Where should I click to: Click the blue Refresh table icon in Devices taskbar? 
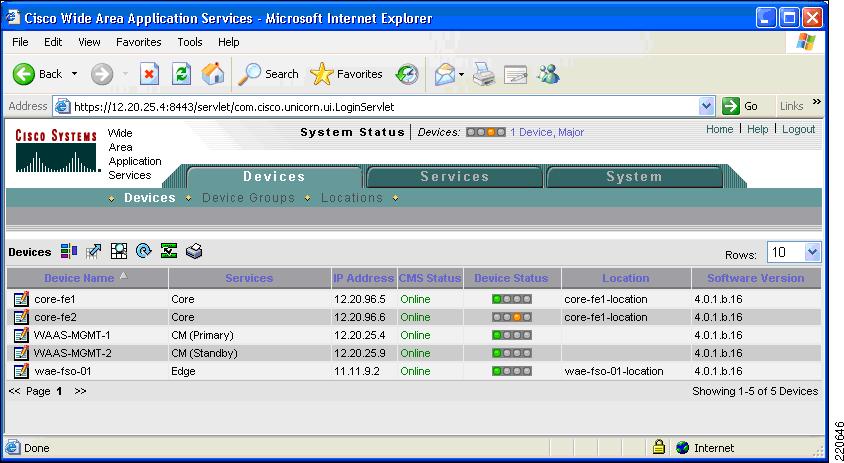coord(144,251)
